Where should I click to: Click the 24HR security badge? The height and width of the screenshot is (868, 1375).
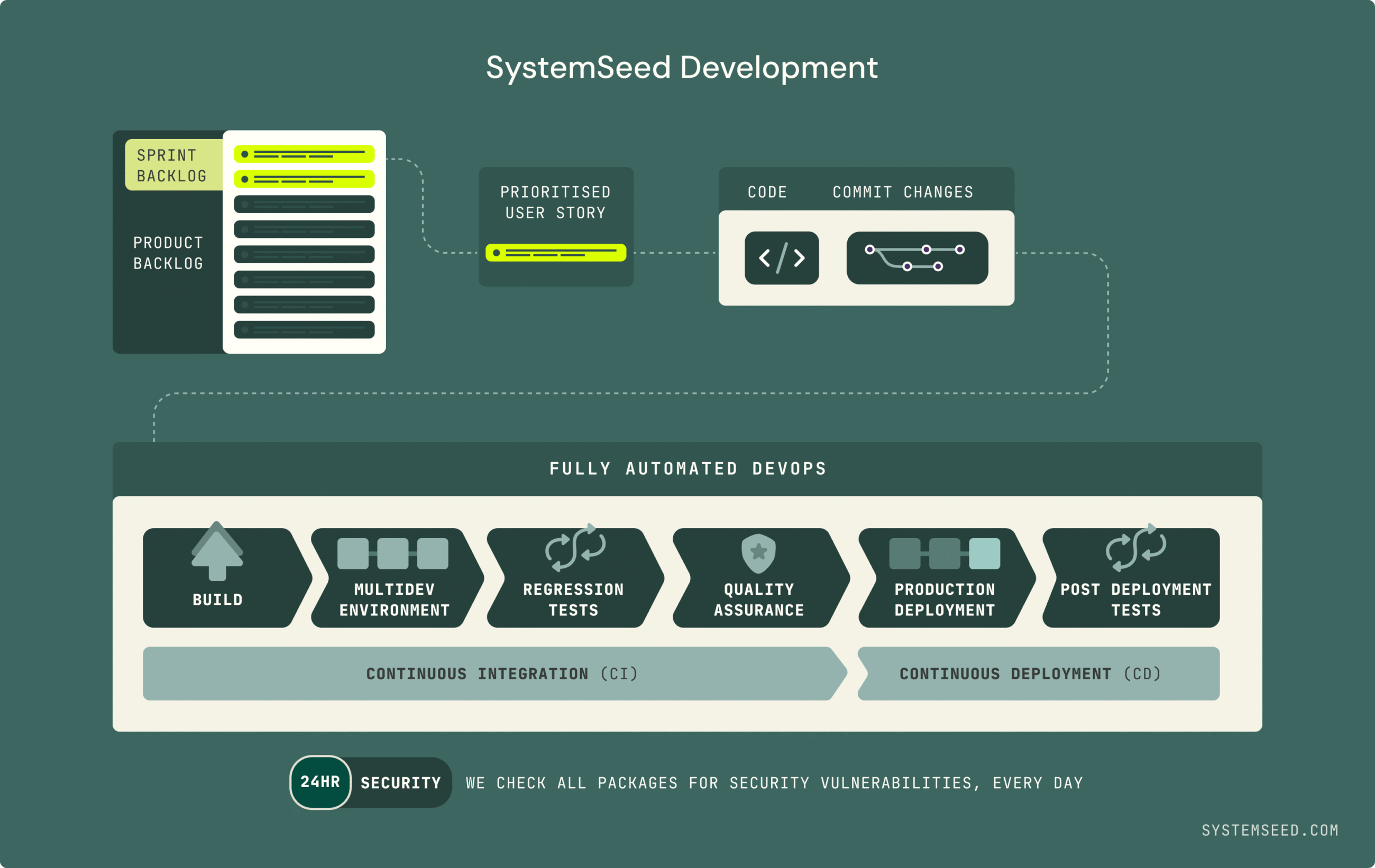click(320, 782)
